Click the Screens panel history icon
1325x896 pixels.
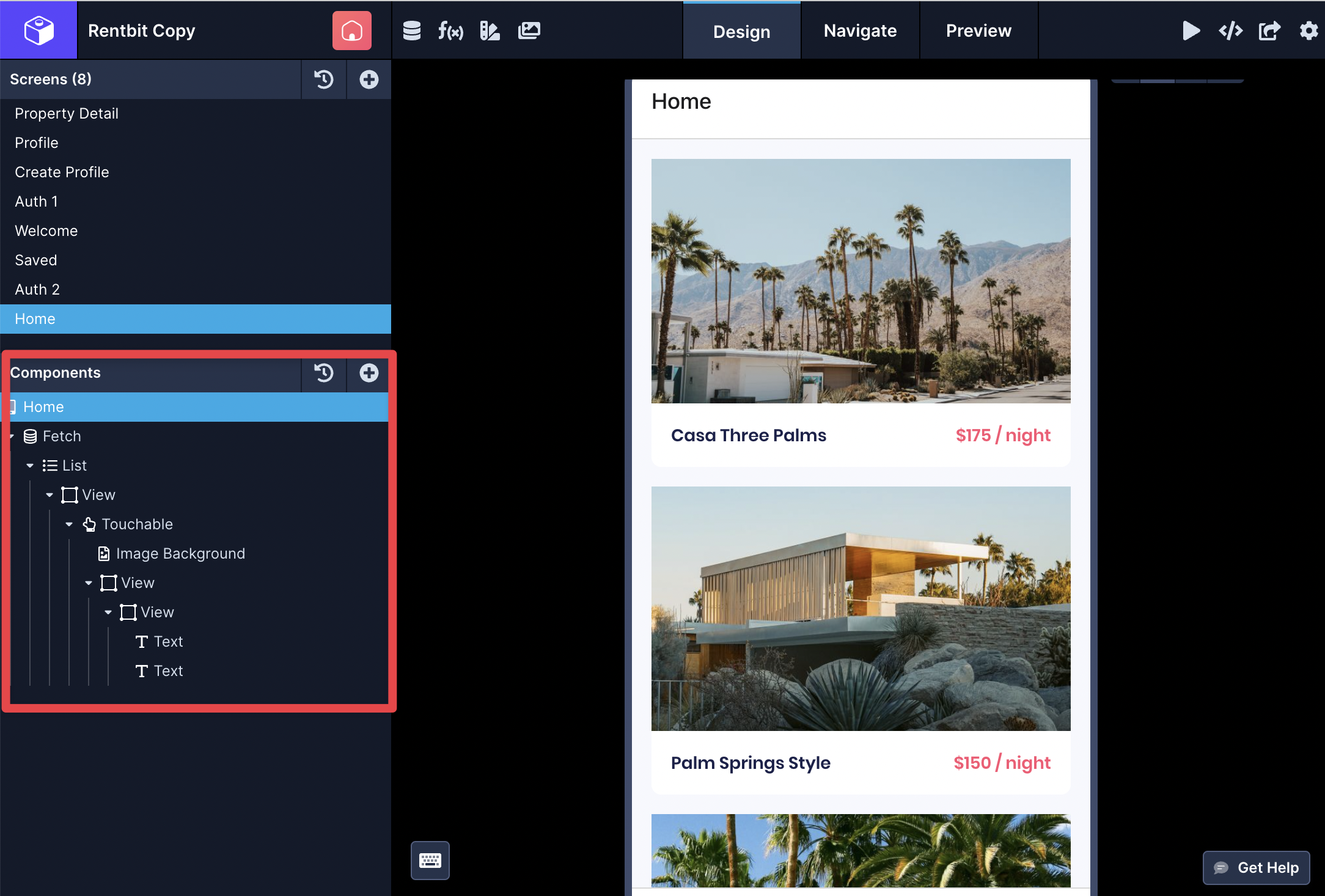click(324, 79)
